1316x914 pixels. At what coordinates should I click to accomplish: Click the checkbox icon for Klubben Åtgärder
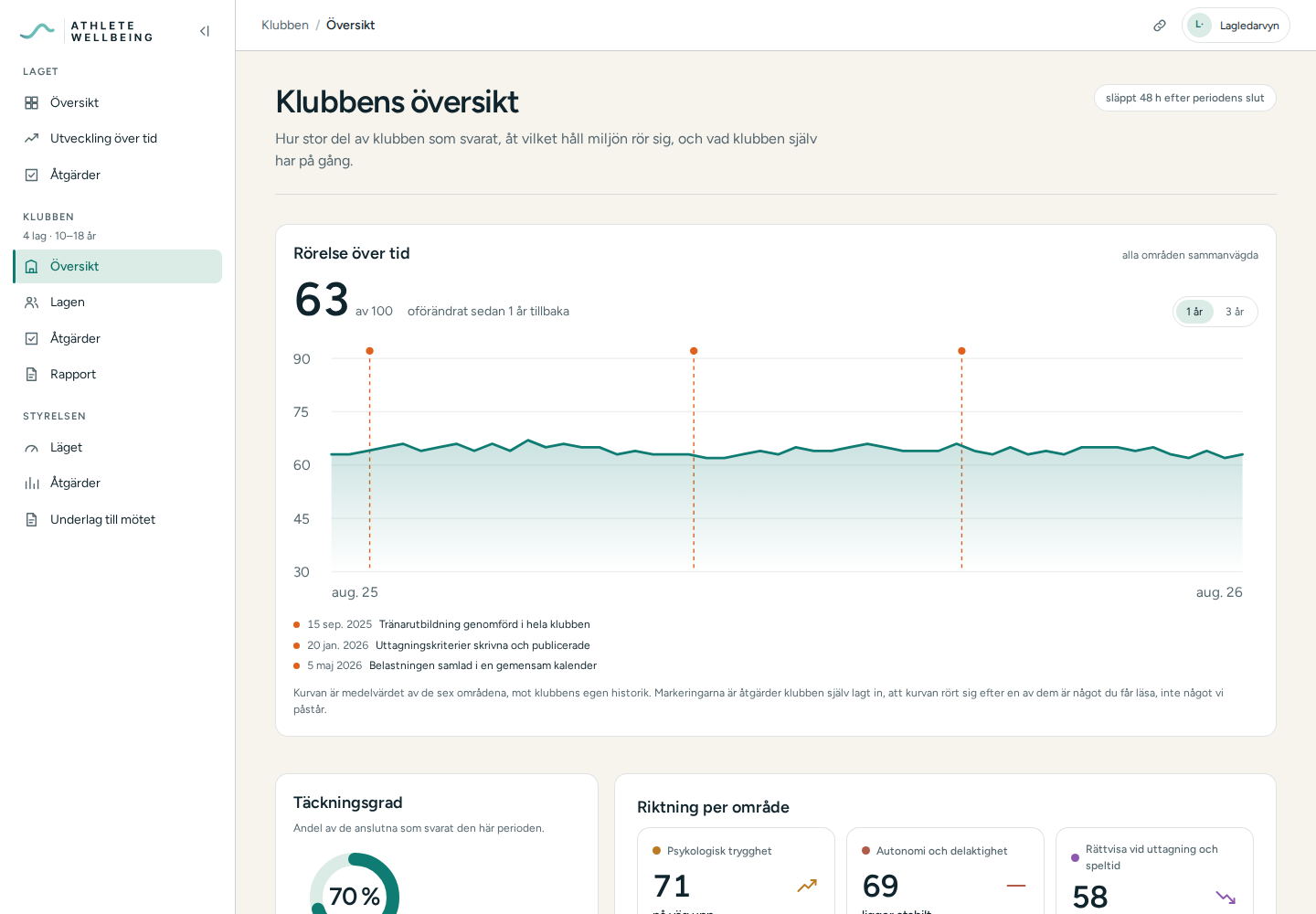(32, 338)
